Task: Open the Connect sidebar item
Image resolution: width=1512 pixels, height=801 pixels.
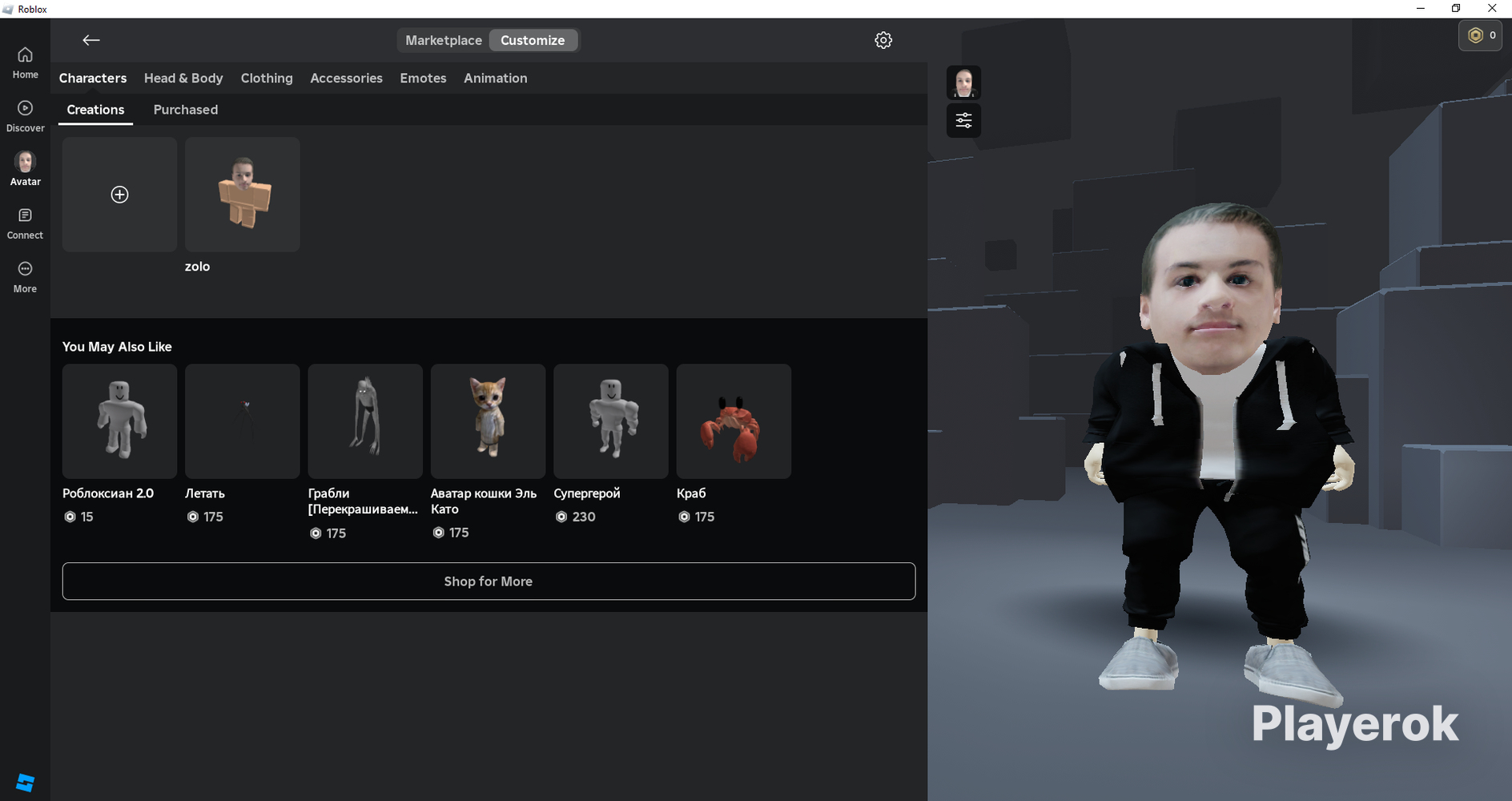Action: click(25, 223)
